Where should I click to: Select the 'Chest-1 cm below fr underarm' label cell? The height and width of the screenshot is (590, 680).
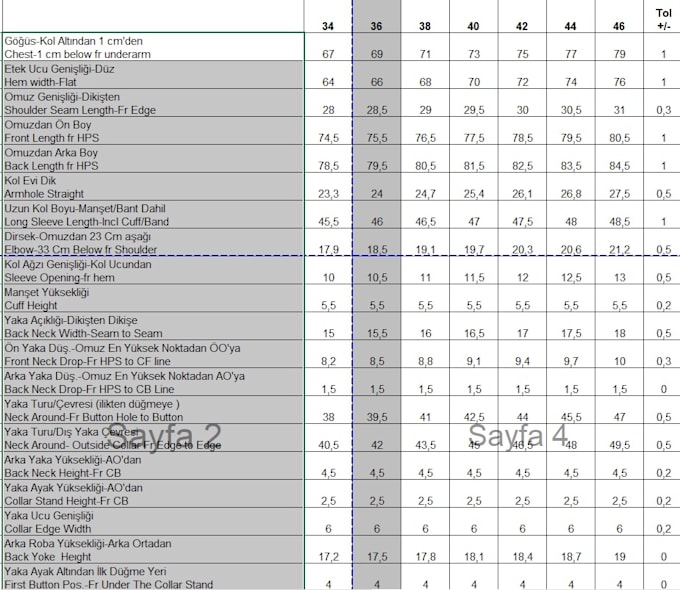[153, 47]
